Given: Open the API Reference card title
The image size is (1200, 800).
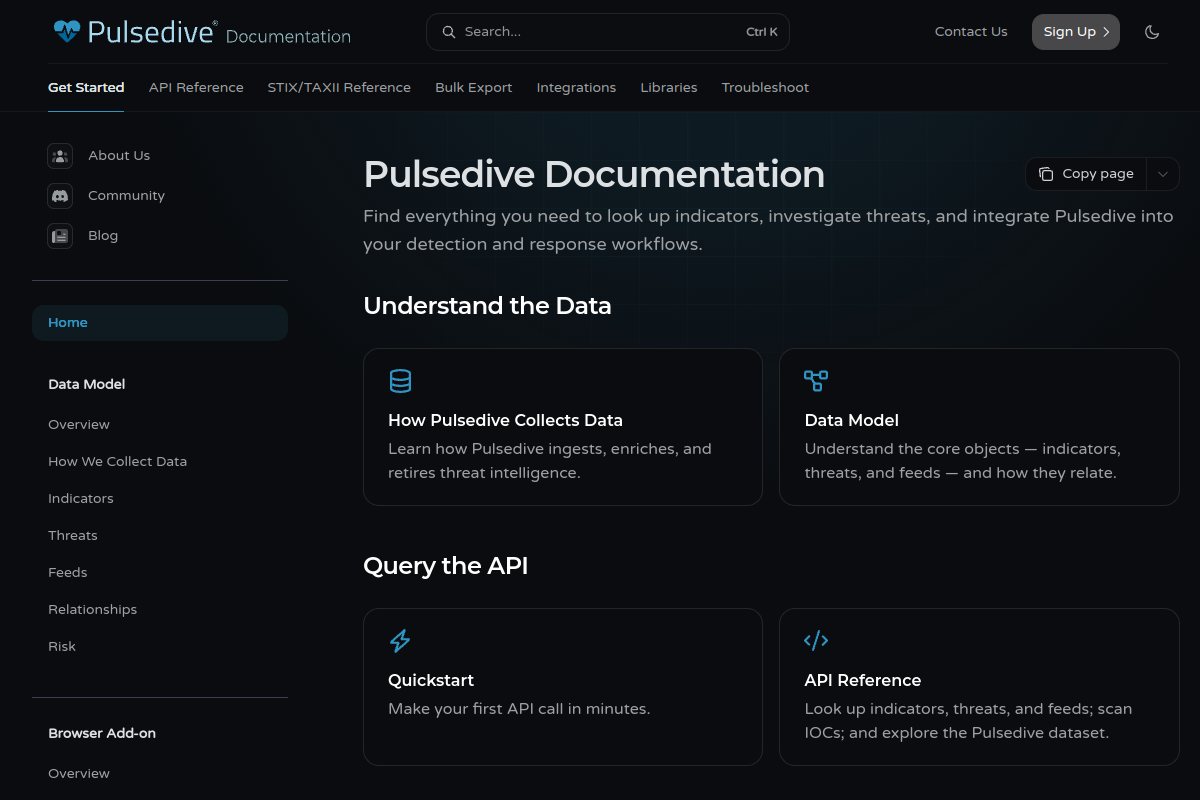Looking at the screenshot, I should click(x=863, y=680).
